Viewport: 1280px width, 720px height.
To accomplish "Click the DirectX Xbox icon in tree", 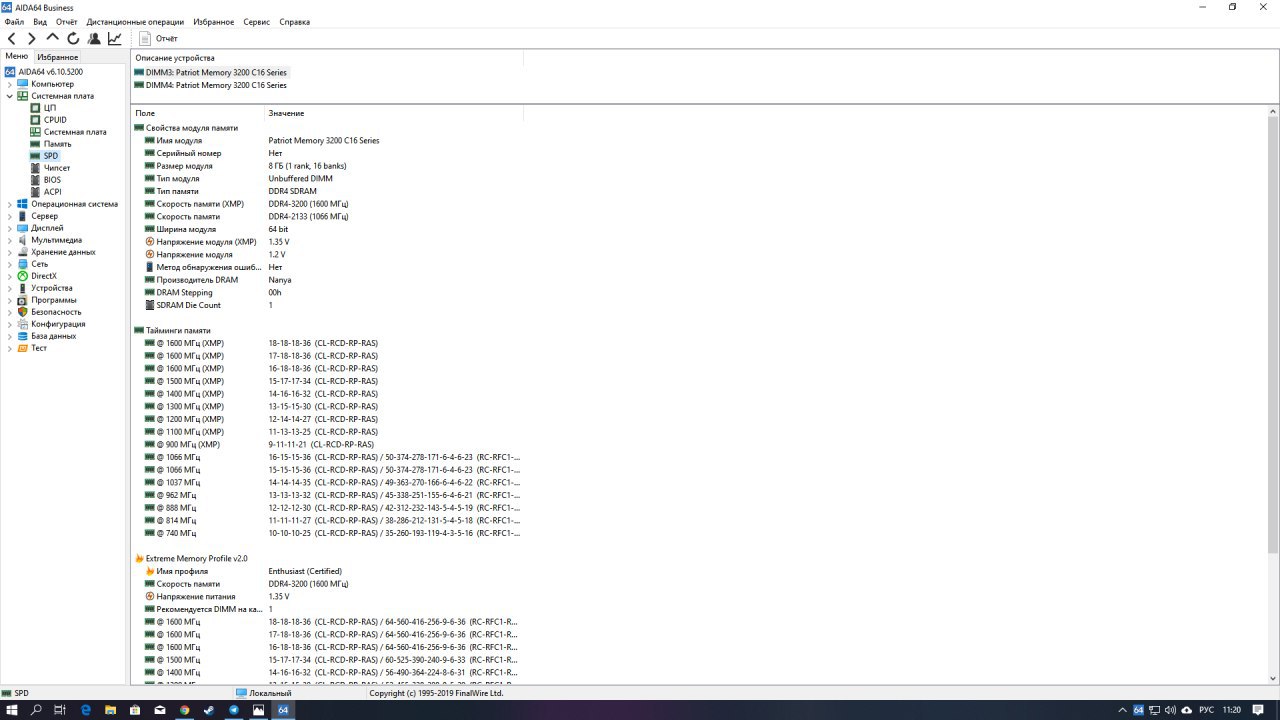I will tap(22, 276).
